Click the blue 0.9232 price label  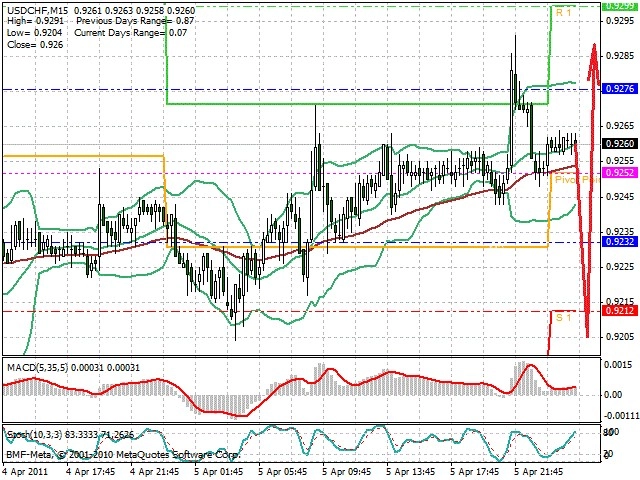coord(620,242)
